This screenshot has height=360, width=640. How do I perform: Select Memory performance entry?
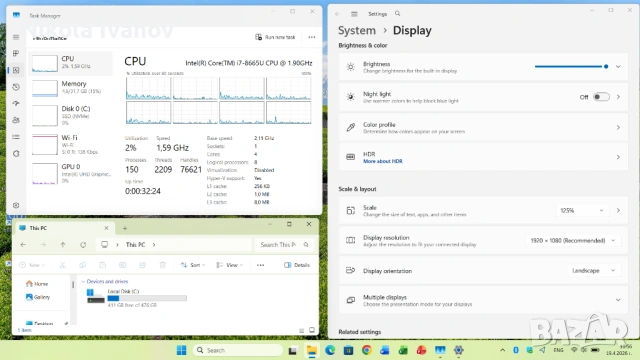point(70,88)
